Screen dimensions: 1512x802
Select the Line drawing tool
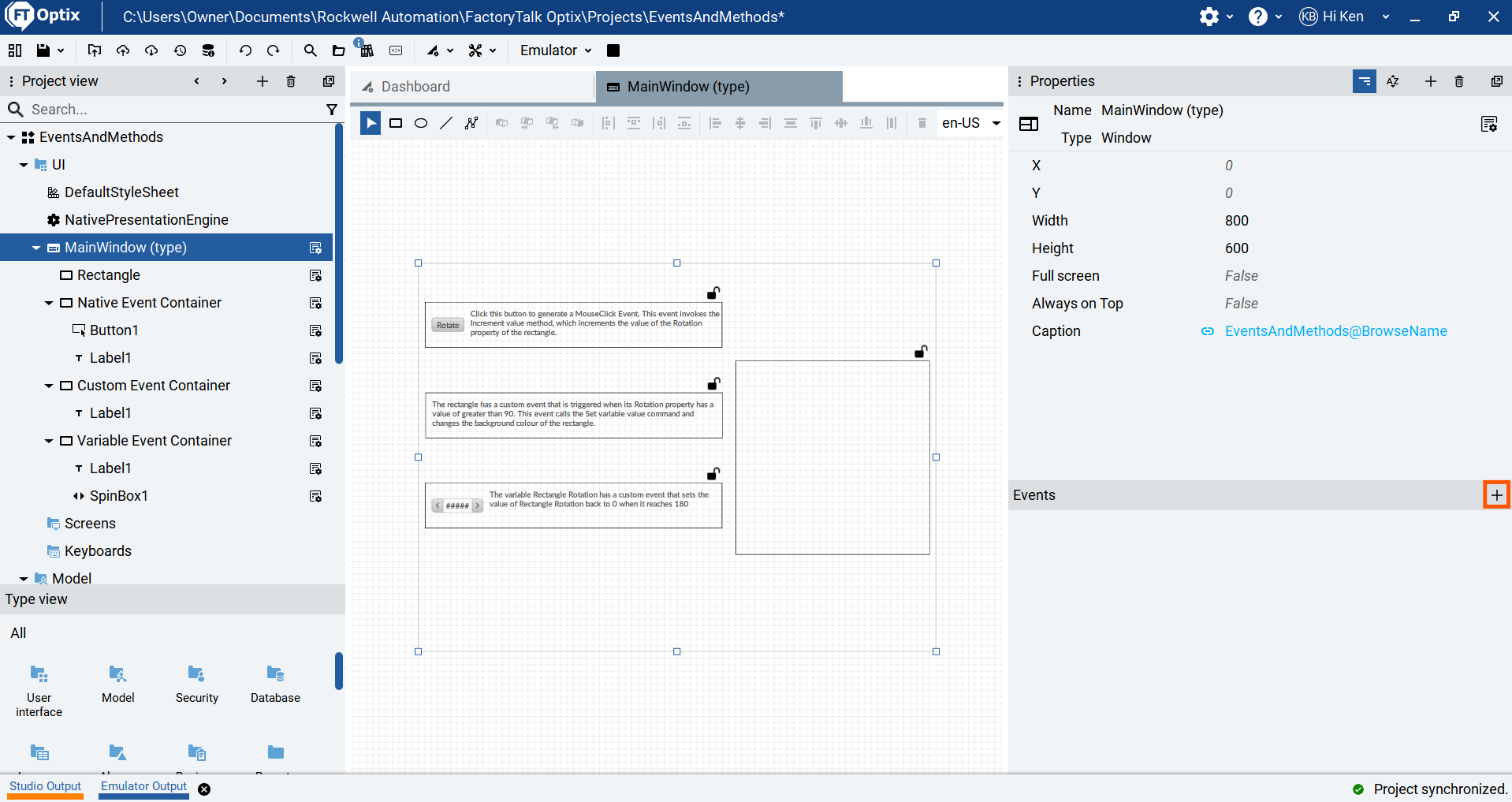coord(446,123)
